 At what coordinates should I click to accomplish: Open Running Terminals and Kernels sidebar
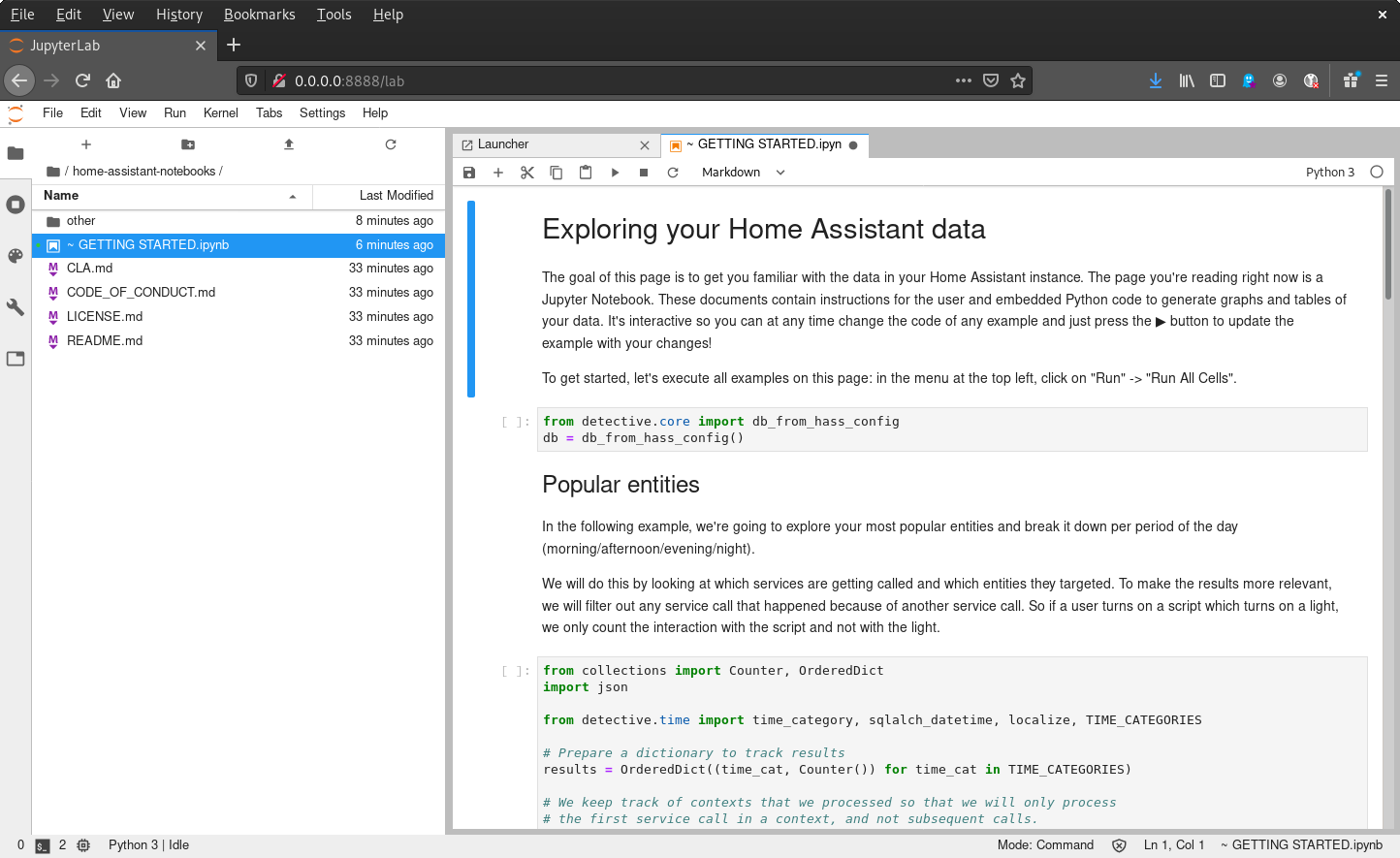tap(16, 205)
